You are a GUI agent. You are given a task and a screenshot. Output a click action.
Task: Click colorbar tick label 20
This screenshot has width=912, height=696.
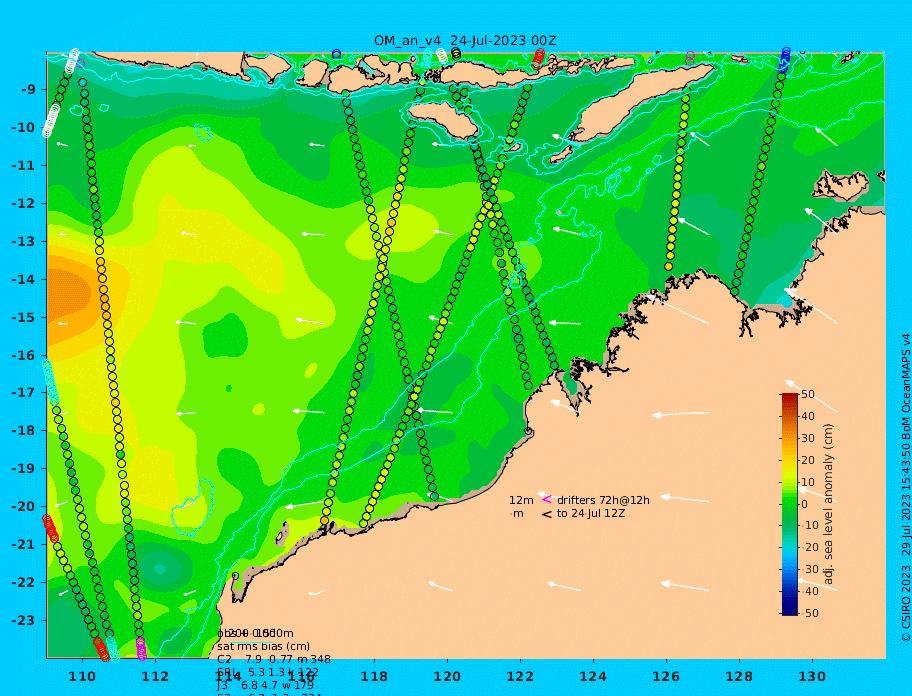pyautogui.click(x=808, y=460)
